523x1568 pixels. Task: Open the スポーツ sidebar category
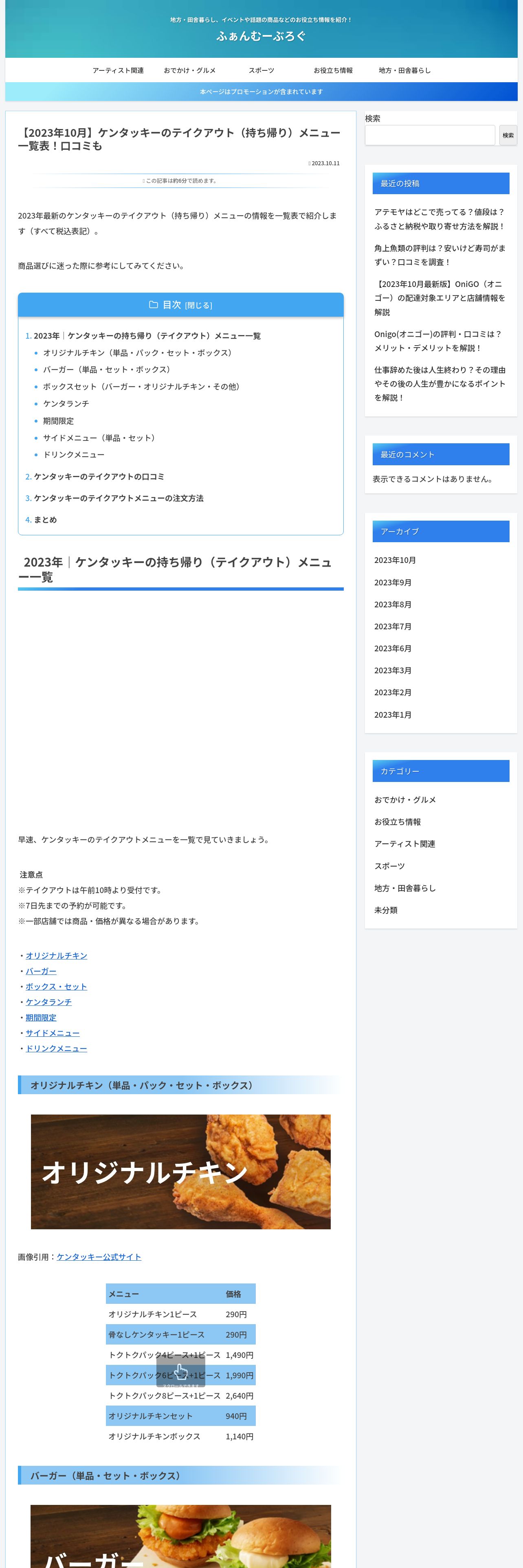(x=390, y=866)
